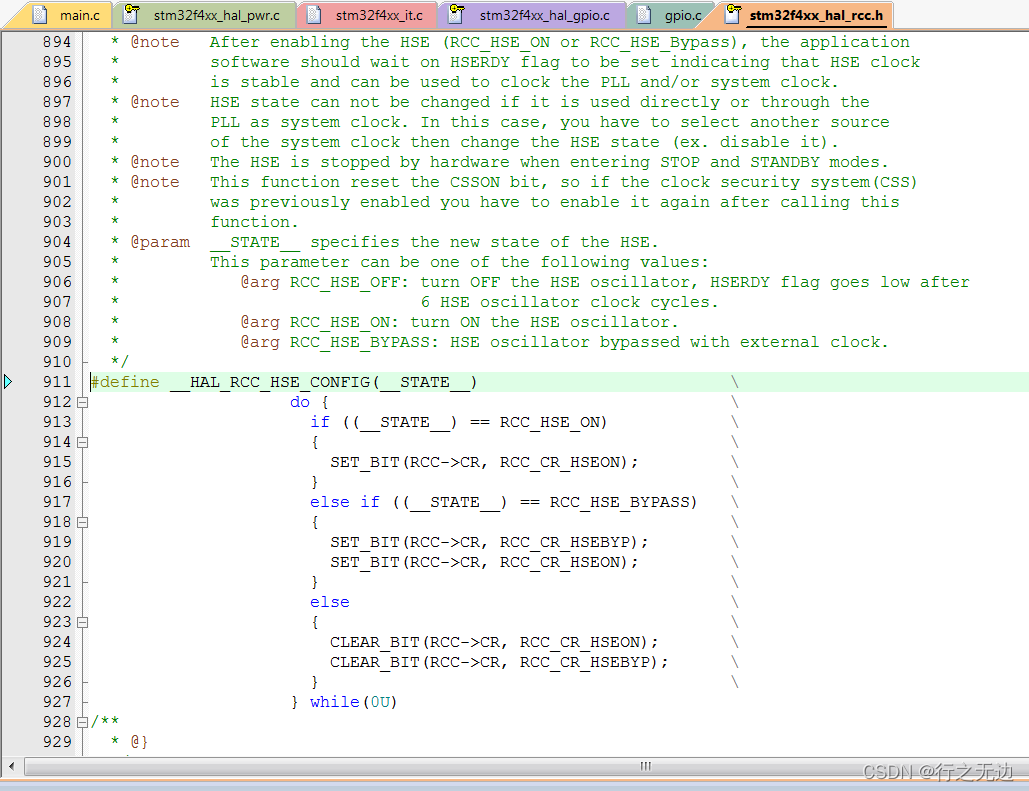Screen dimensions: 1029x791
Task: Click line number 894 in the gutter
Action: coord(57,42)
